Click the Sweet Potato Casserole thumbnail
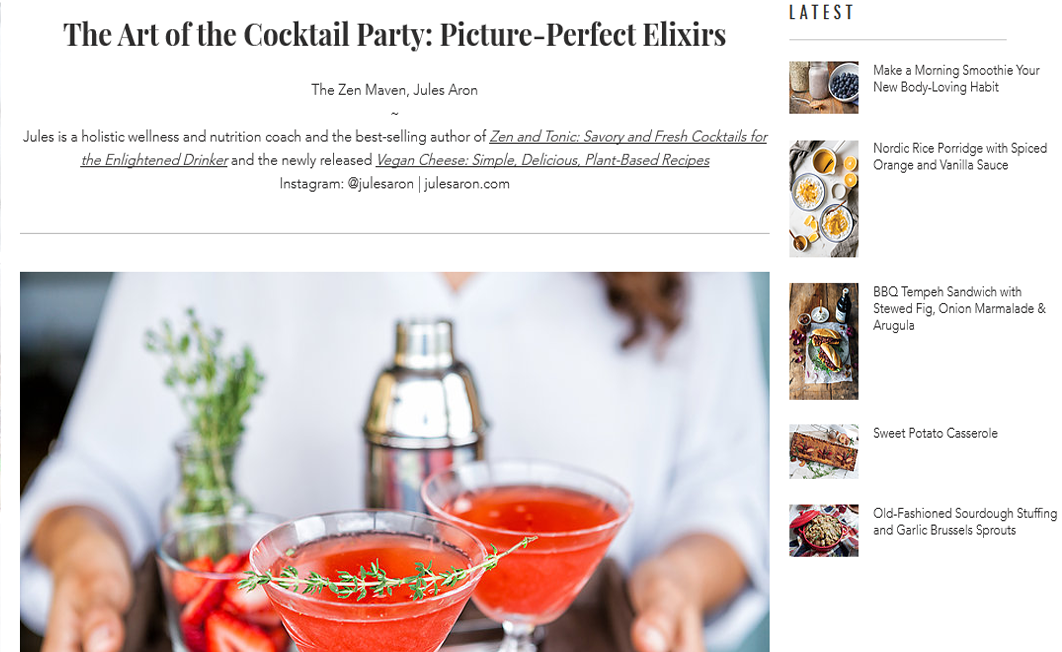Viewport: 1062px width, 652px height. click(824, 452)
